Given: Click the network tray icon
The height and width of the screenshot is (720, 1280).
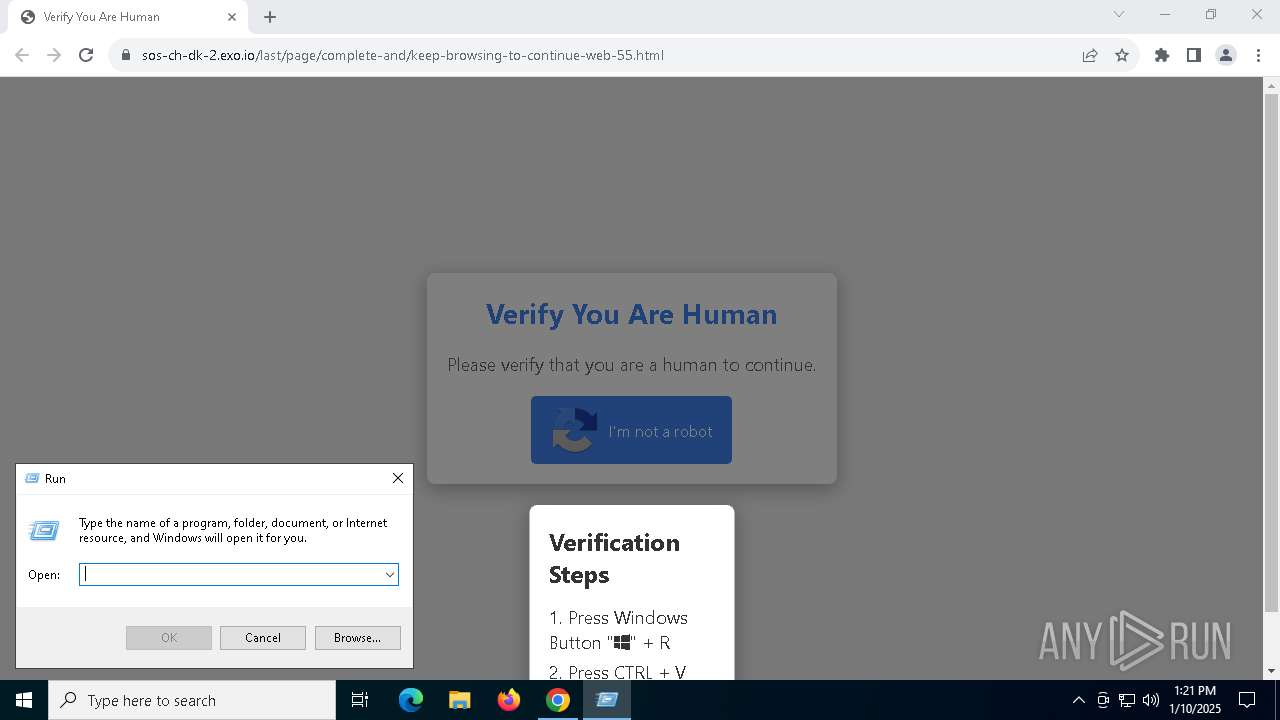Looking at the screenshot, I should pyautogui.click(x=1127, y=700).
